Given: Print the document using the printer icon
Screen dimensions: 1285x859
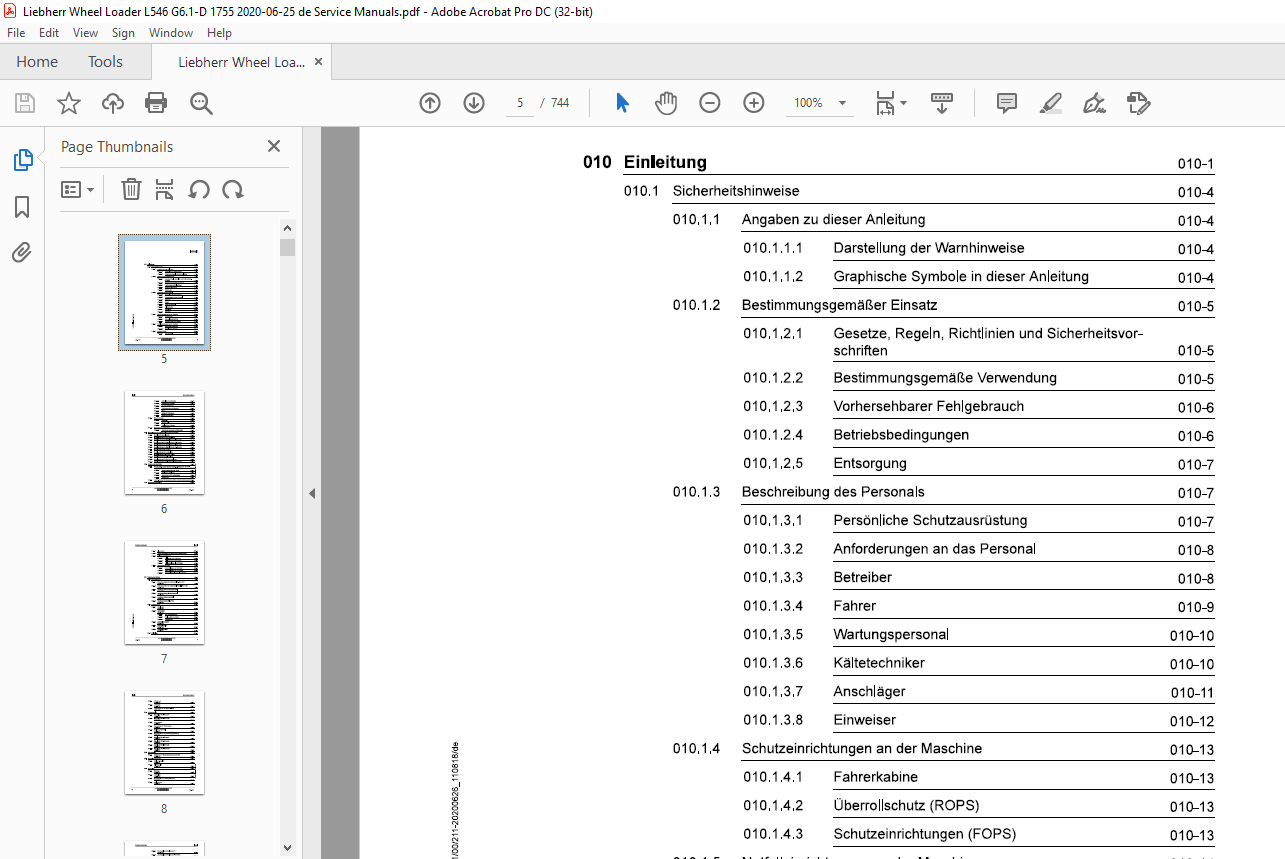Looking at the screenshot, I should pyautogui.click(x=156, y=103).
